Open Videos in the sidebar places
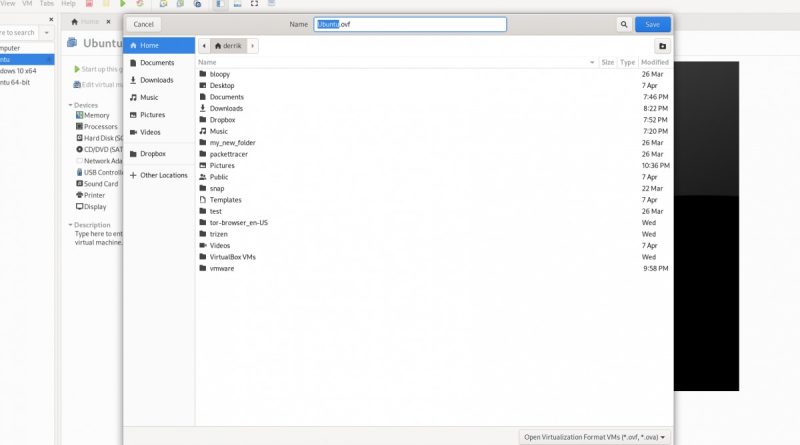Image resolution: width=800 pixels, height=445 pixels. point(159,132)
